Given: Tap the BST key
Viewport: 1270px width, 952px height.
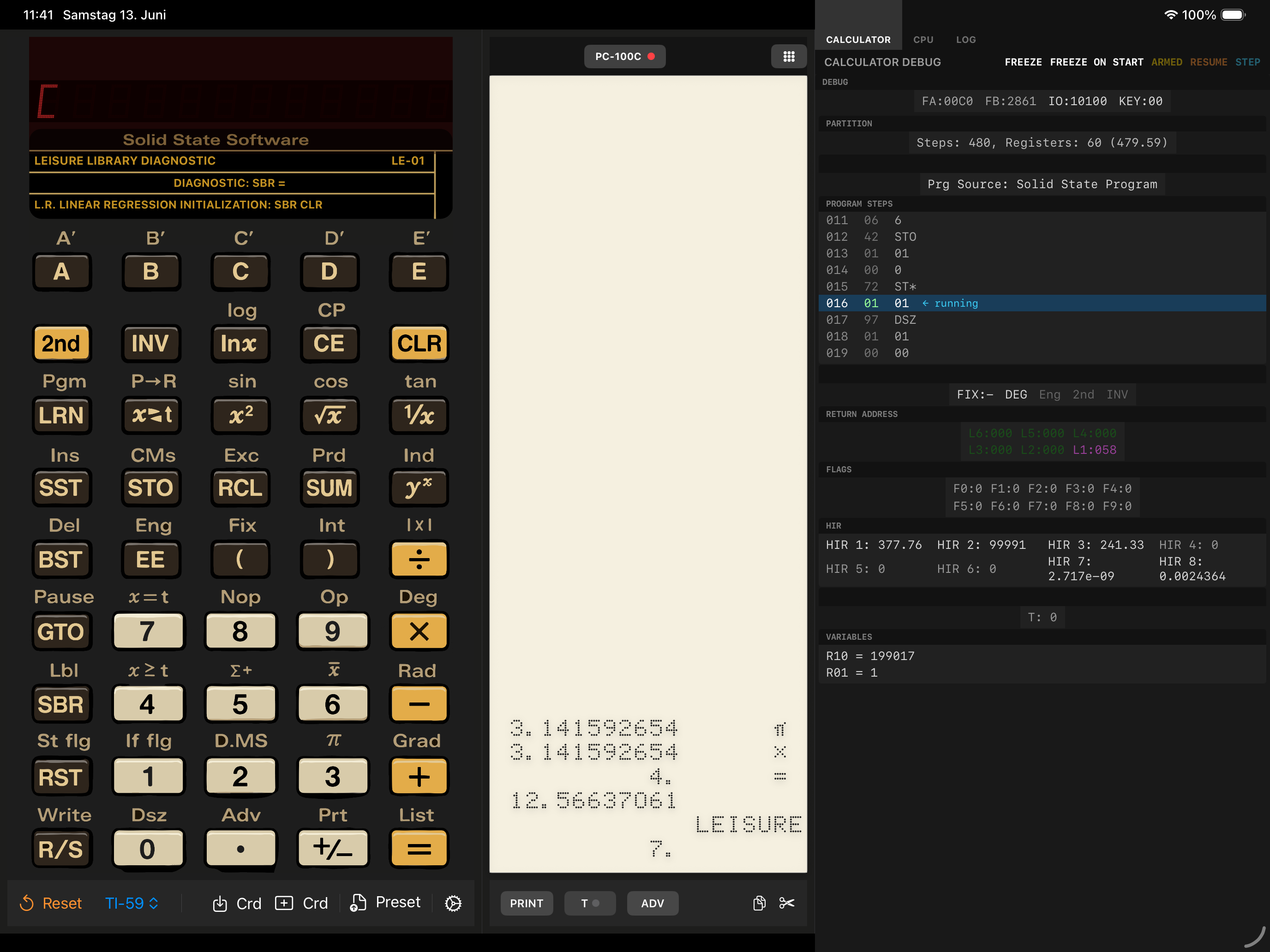Looking at the screenshot, I should click(x=61, y=559).
